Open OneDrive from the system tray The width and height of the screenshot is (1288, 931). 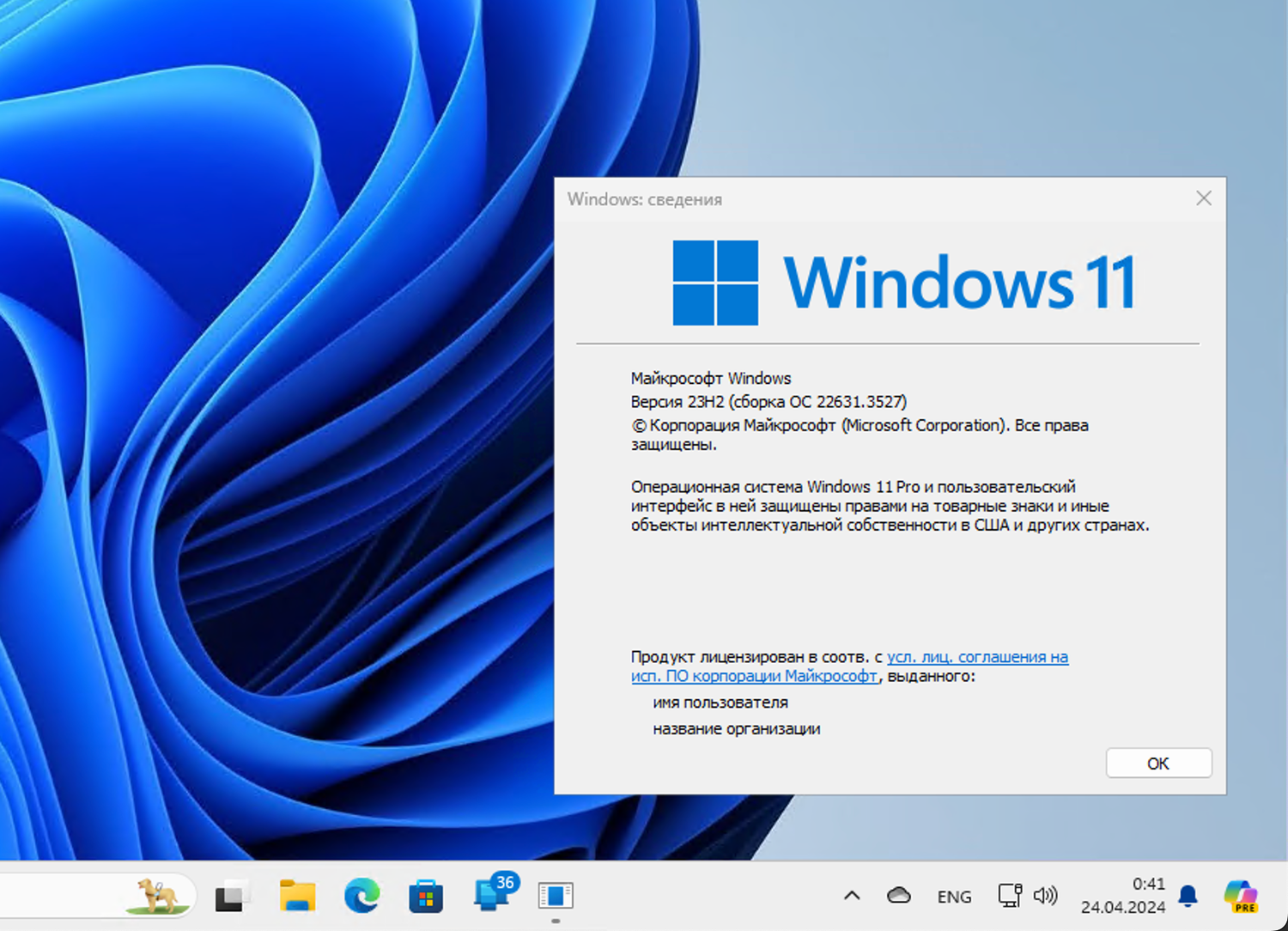(x=899, y=895)
